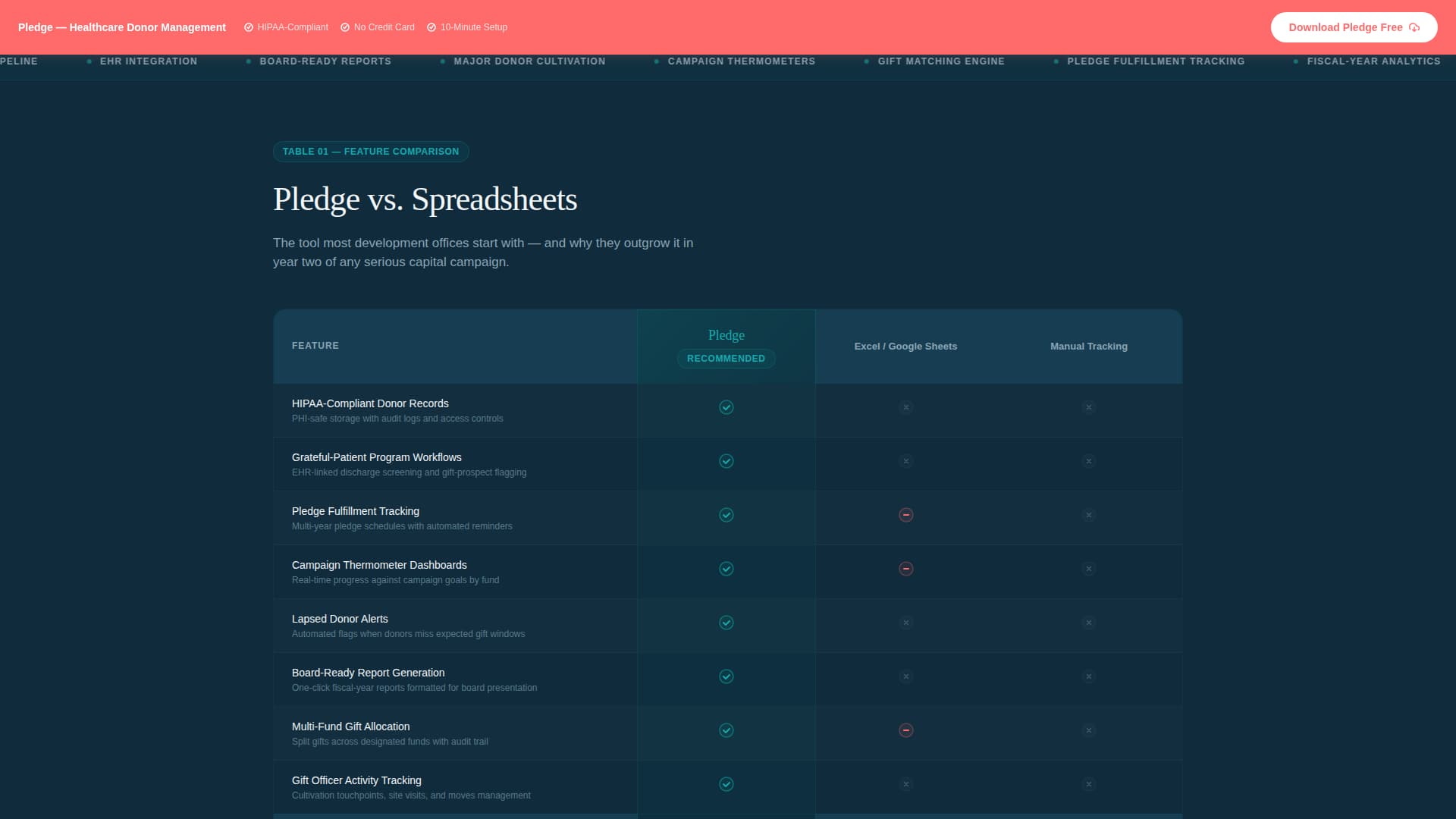Click the Excel / Google Sheets column header
This screenshot has height=819, width=1456.
click(905, 347)
